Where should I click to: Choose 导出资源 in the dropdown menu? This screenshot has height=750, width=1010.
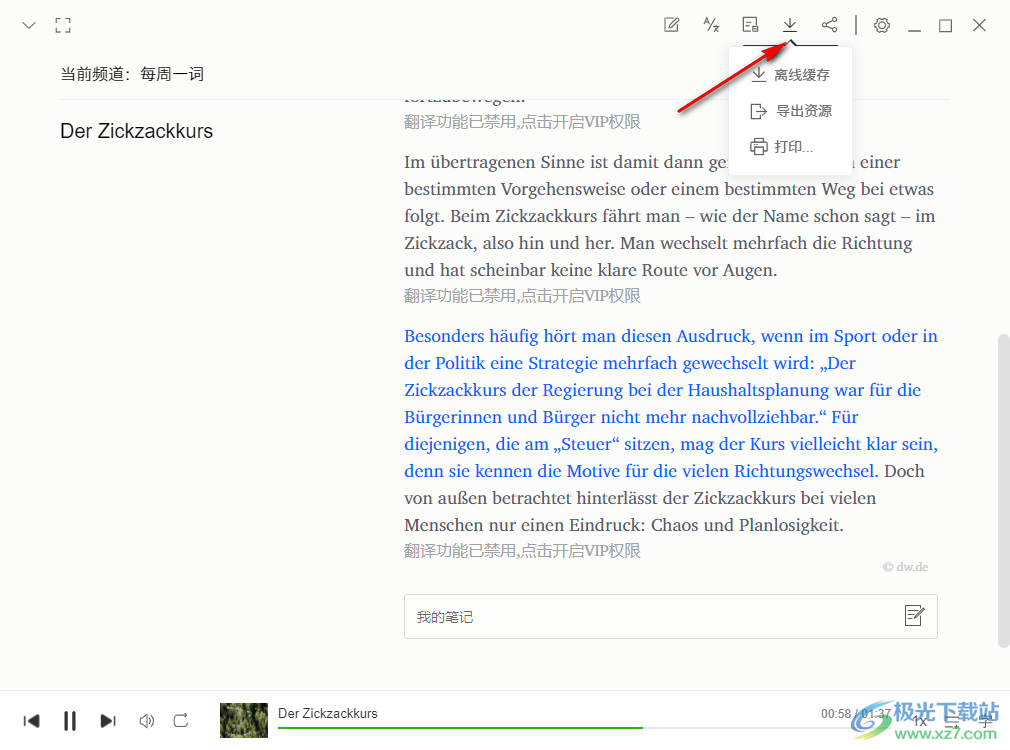pyautogui.click(x=790, y=111)
